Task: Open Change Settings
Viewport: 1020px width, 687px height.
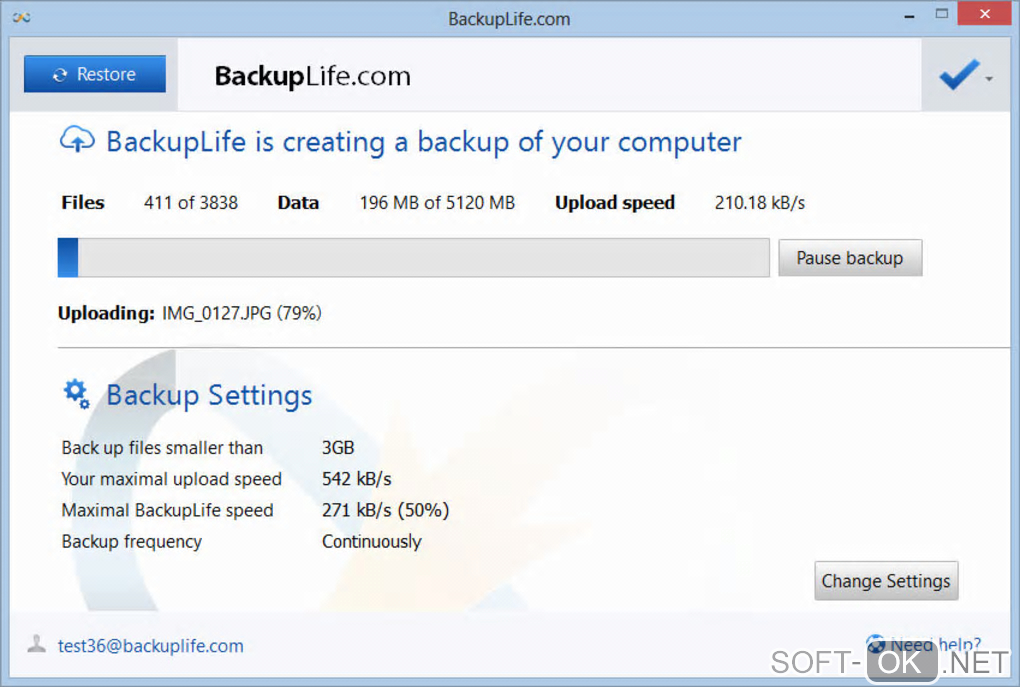Action: (x=885, y=581)
